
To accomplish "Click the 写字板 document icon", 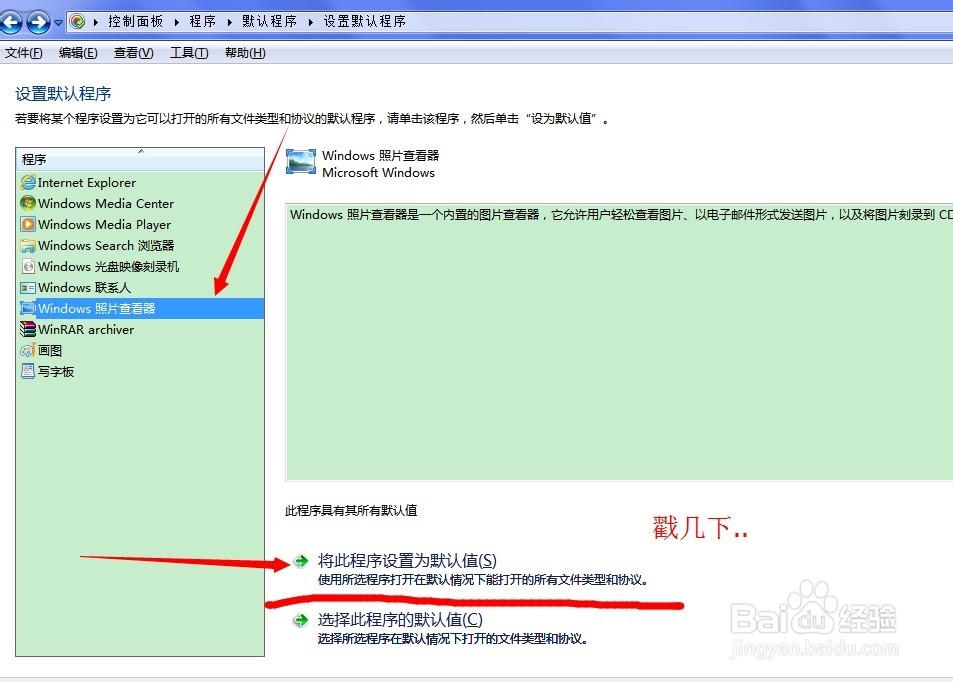I will [x=28, y=371].
